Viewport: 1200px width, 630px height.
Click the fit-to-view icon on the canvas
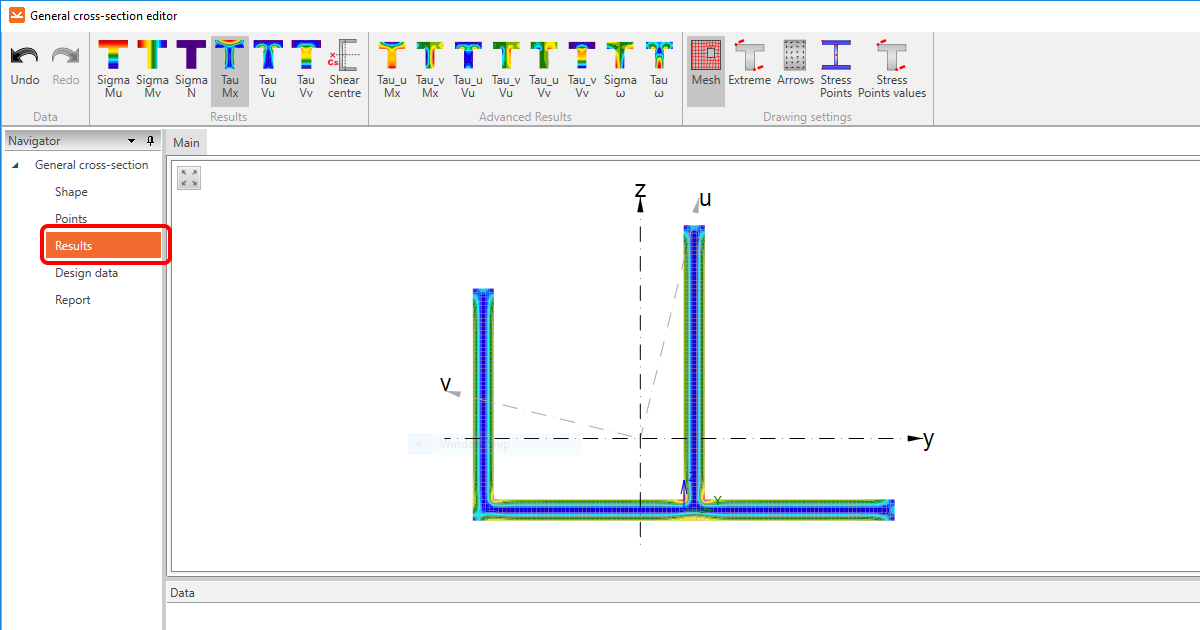pyautogui.click(x=188, y=177)
